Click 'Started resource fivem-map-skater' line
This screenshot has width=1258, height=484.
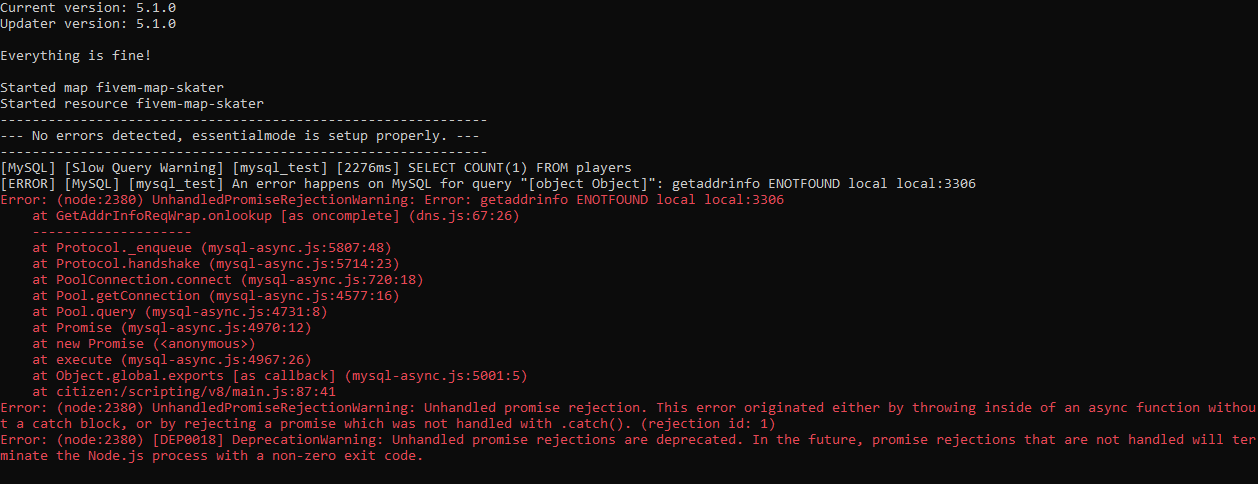132,104
